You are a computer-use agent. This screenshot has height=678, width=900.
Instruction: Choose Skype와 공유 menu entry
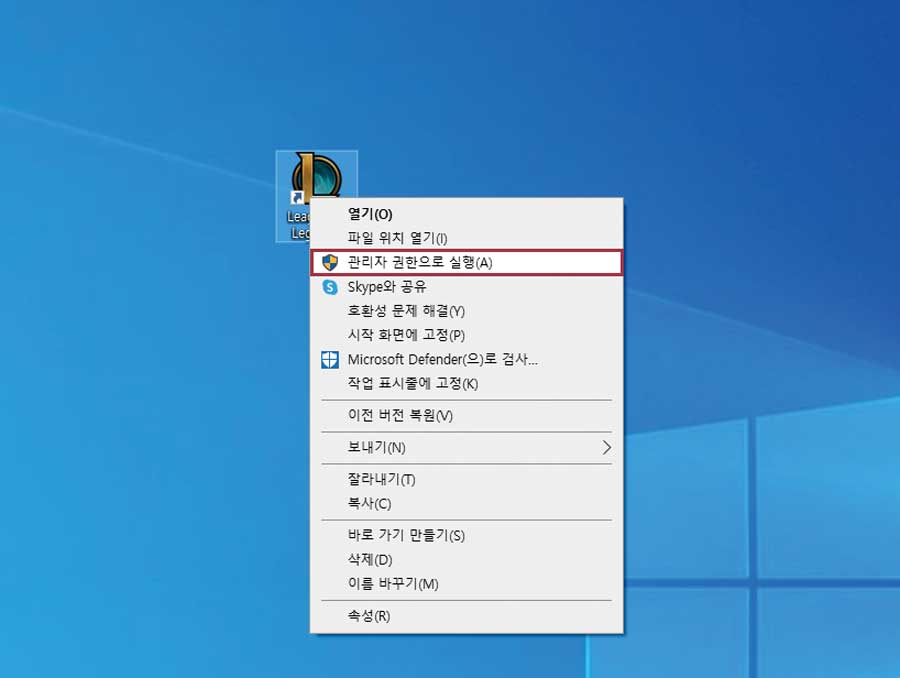[x=466, y=287]
